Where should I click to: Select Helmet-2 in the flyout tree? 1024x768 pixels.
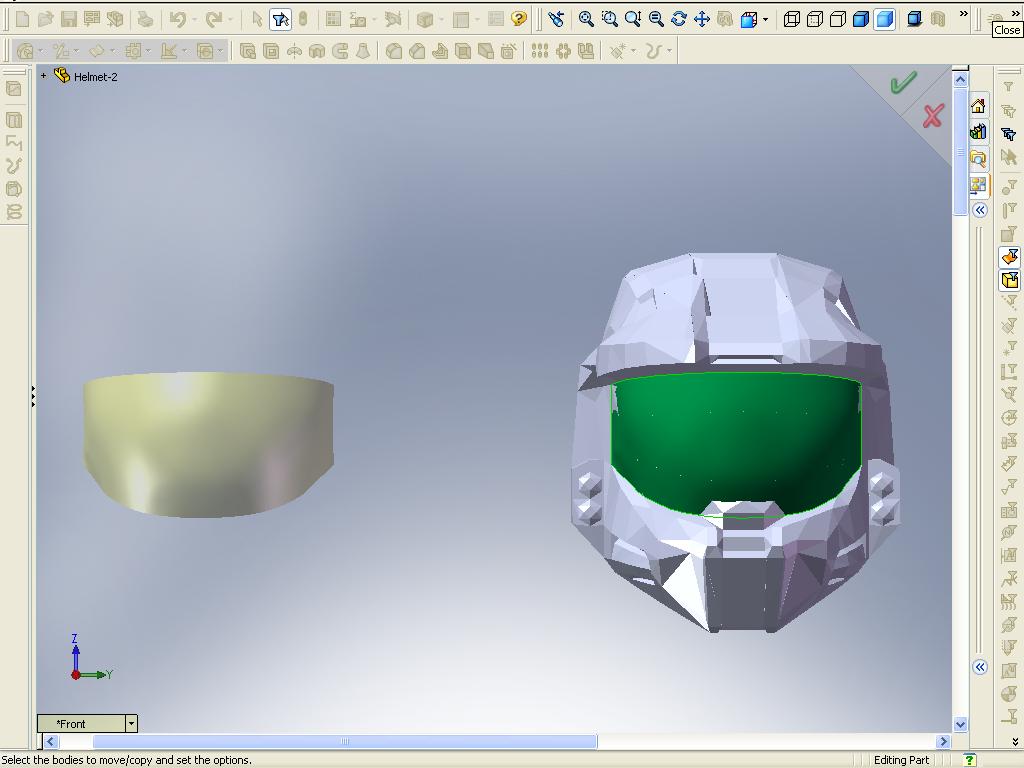(95, 77)
